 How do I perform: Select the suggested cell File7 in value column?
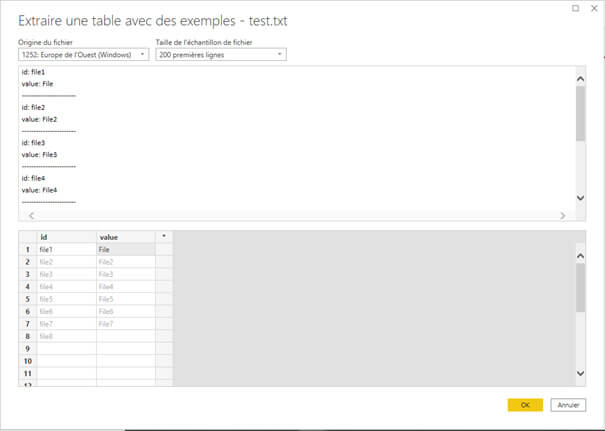coord(126,323)
